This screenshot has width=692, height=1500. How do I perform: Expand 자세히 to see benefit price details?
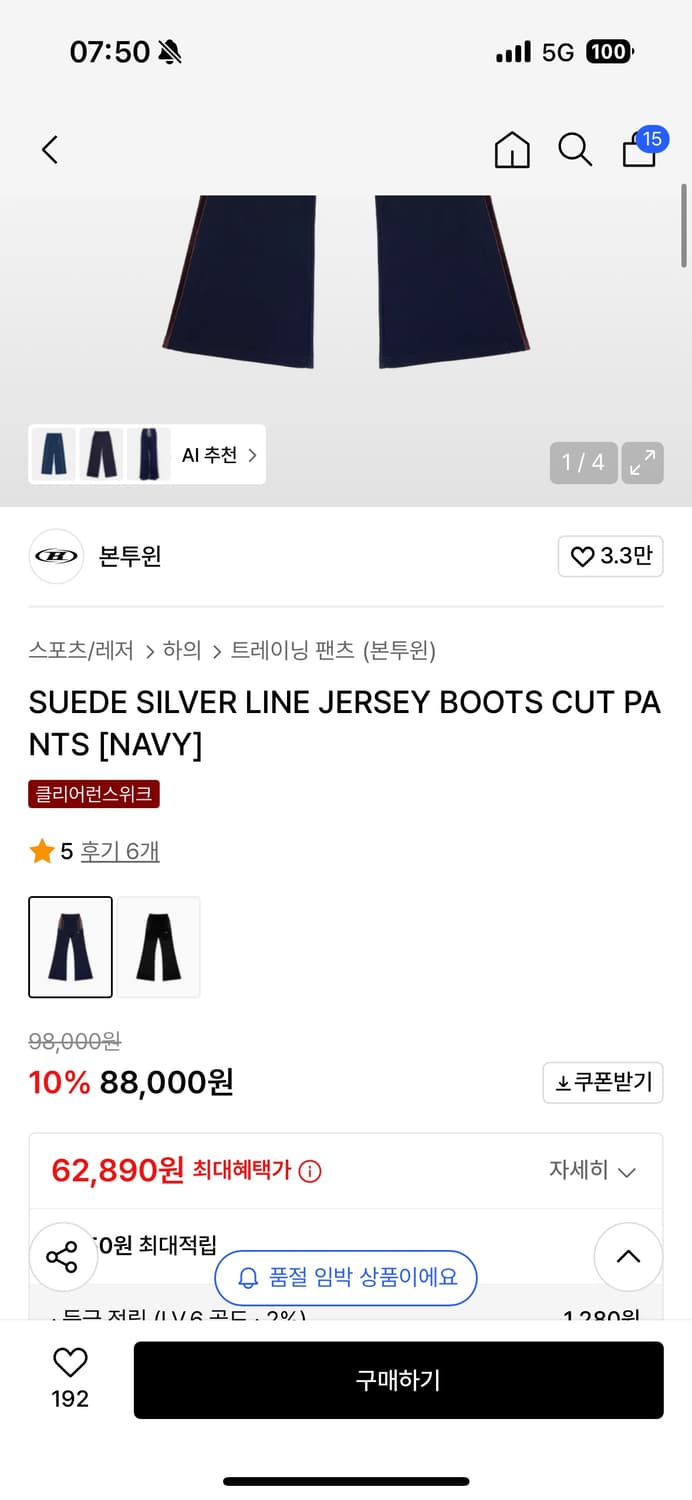[x=592, y=1170]
